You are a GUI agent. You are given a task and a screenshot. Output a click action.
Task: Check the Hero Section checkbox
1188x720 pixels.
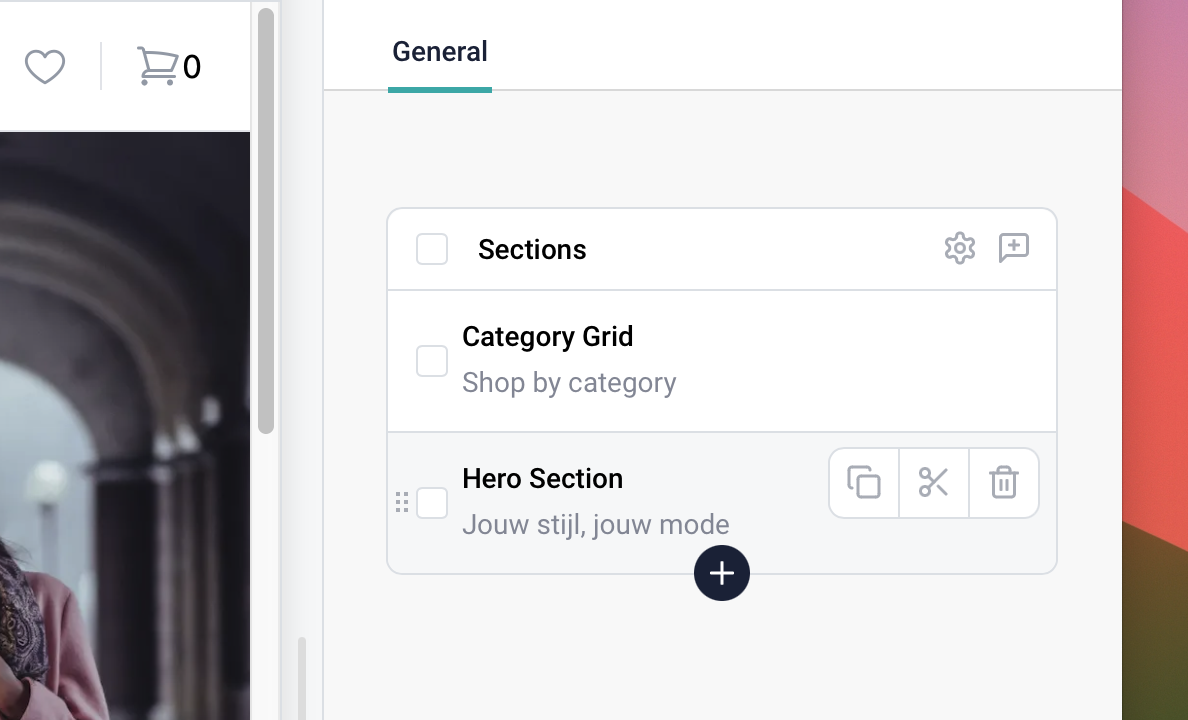click(432, 503)
